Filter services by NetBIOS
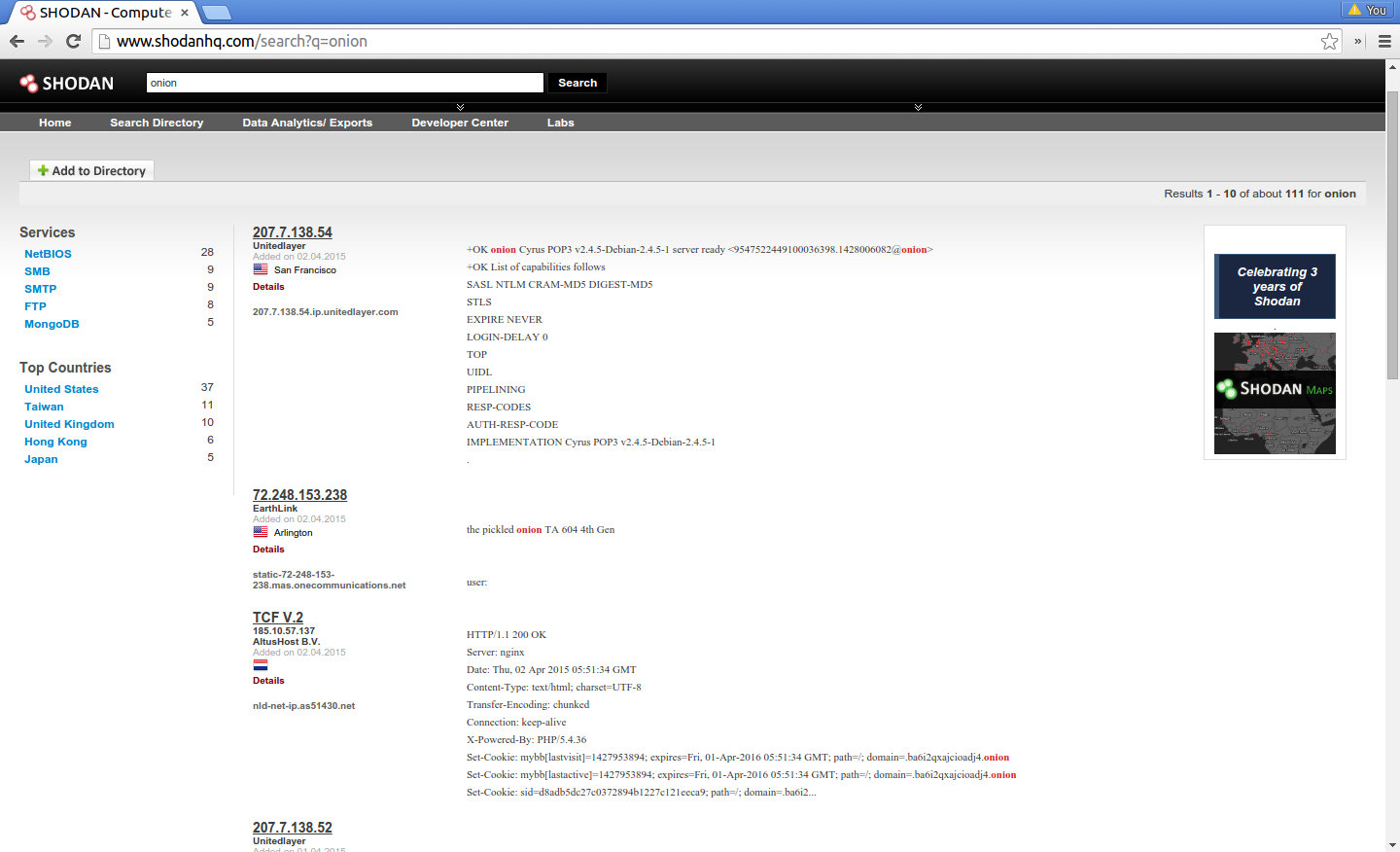 pos(48,254)
